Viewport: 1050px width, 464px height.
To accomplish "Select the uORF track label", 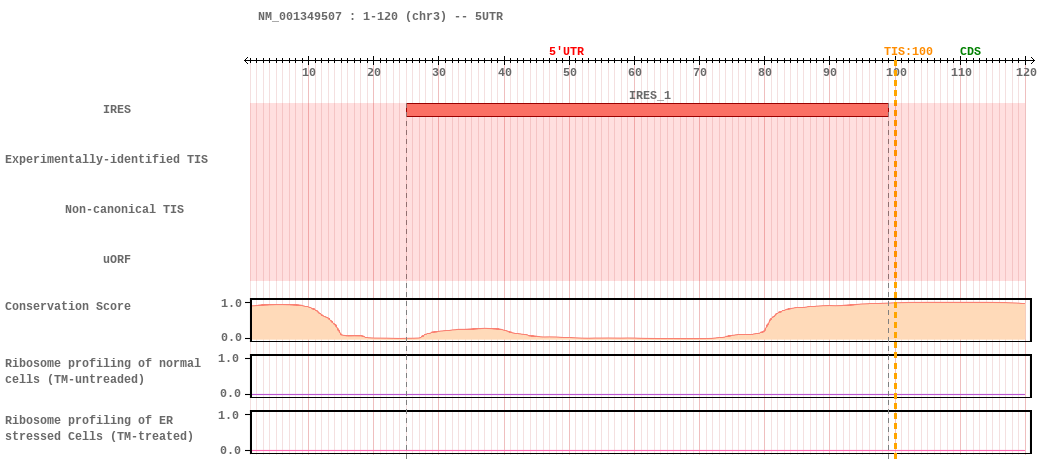I will coord(117,260).
